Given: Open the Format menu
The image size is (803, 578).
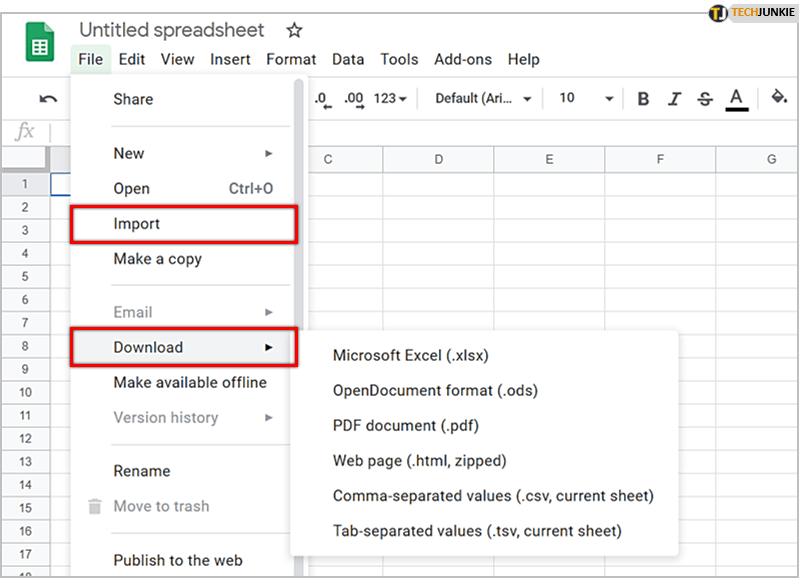Looking at the screenshot, I should 291,59.
